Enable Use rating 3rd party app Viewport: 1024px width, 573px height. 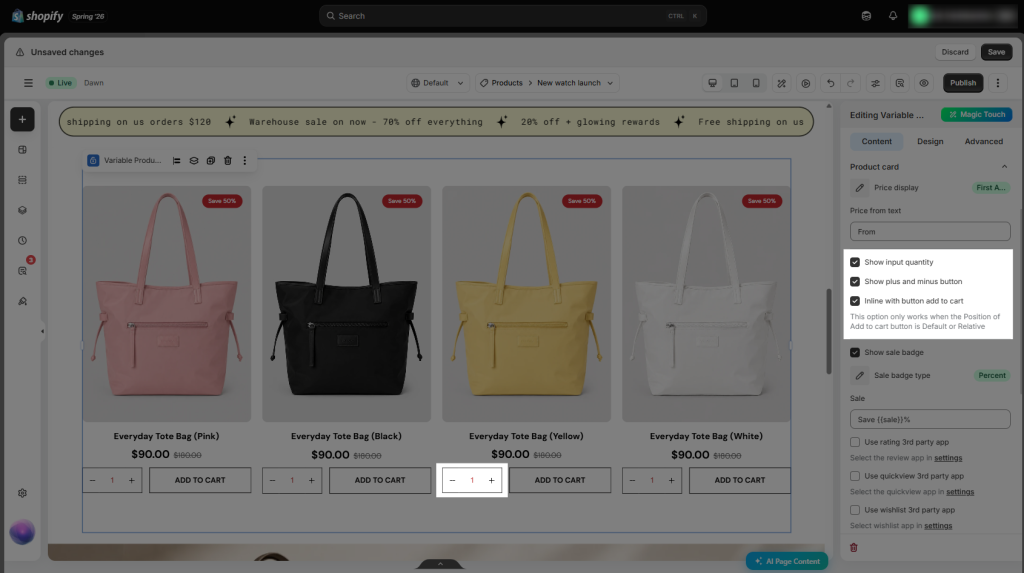coord(855,442)
